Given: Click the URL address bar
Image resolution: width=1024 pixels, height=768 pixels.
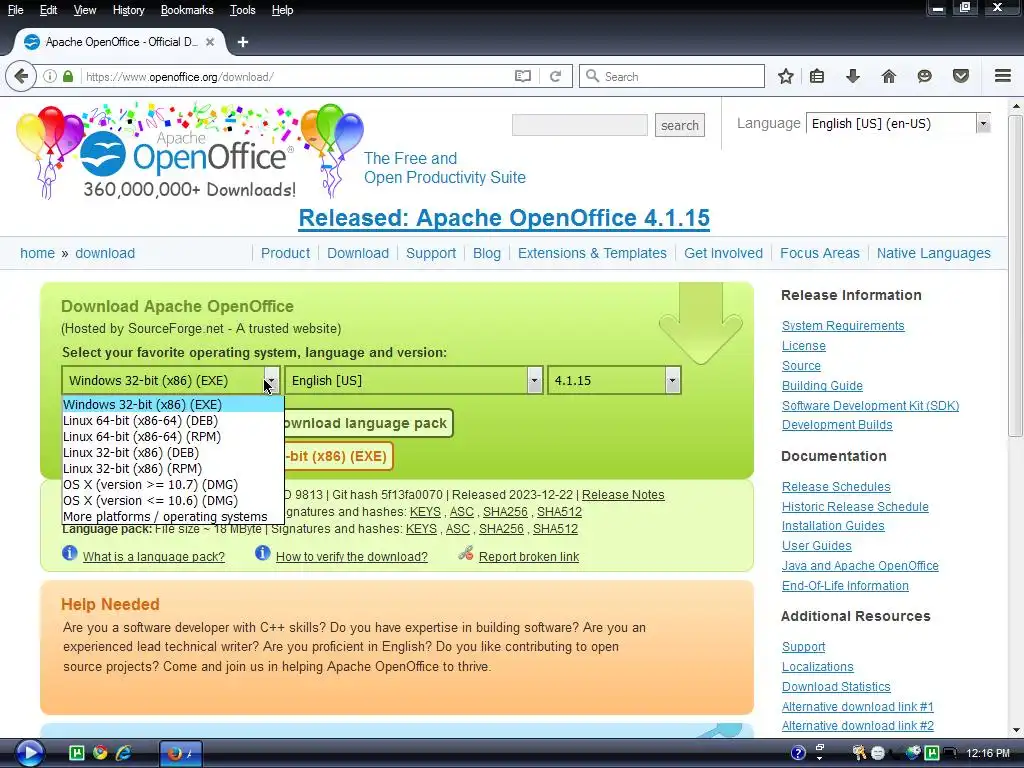Looking at the screenshot, I should [x=297, y=76].
